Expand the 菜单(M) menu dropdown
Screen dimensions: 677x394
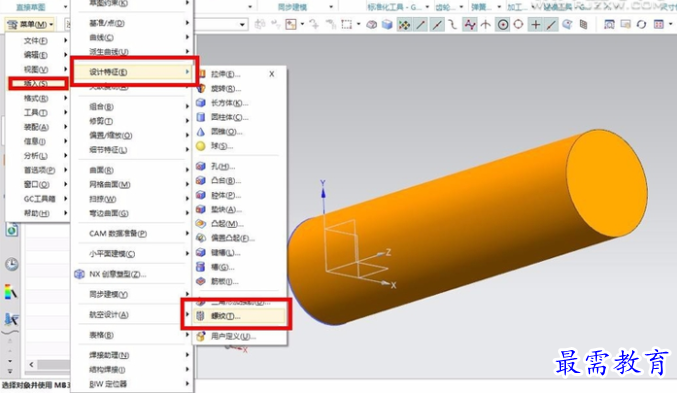pyautogui.click(x=30, y=25)
